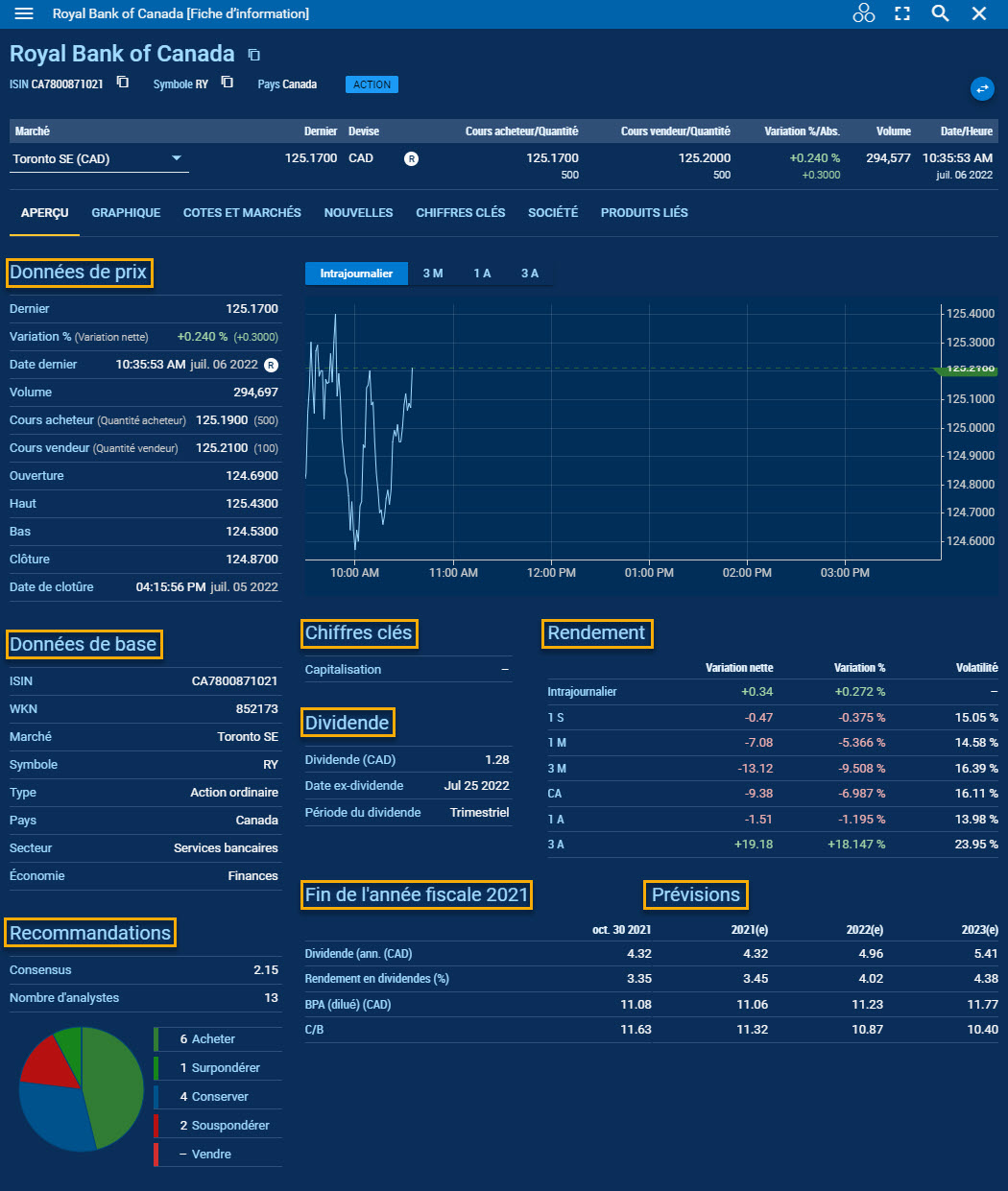Expand to fullscreen view
This screenshot has height=1191, width=1008.
pyautogui.click(x=901, y=13)
